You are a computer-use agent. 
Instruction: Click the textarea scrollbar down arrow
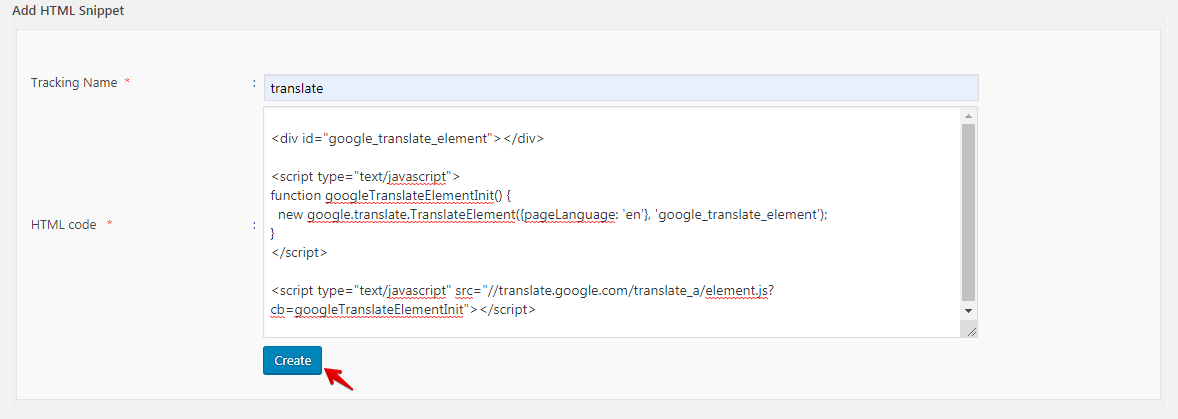pos(968,311)
